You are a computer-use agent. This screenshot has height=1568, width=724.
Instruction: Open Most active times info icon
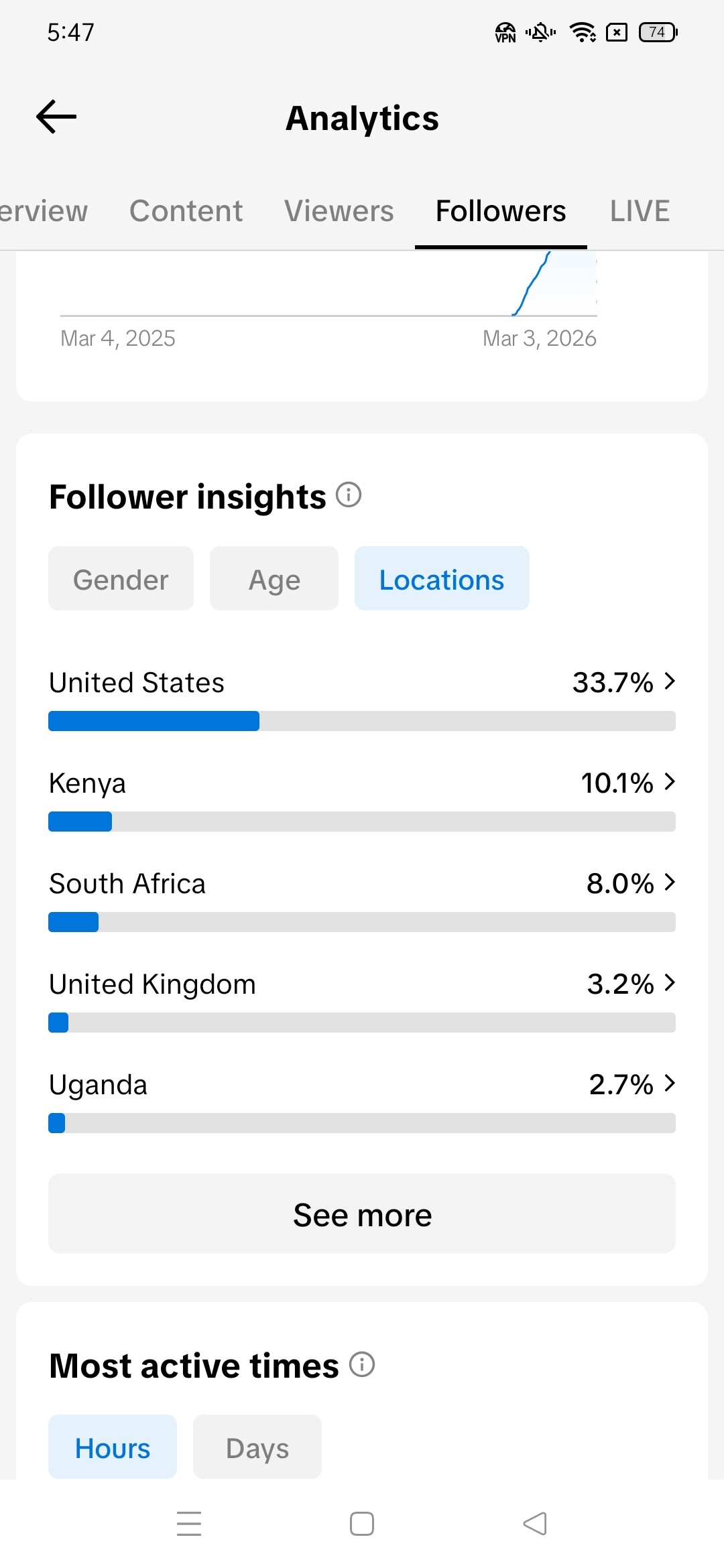coord(362,1364)
